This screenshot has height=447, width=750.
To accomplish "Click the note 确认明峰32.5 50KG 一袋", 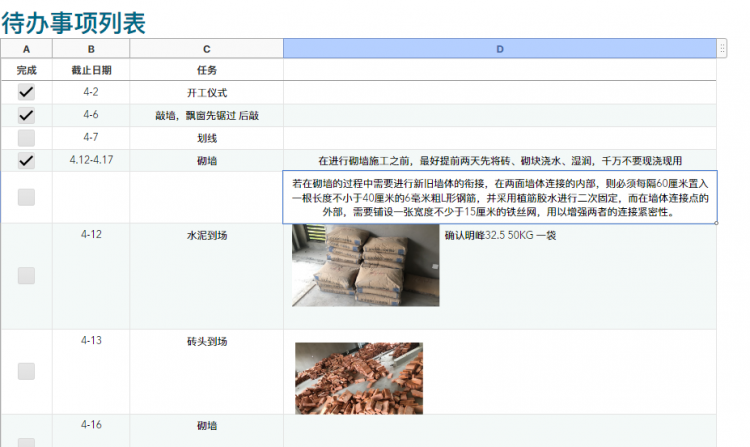I will 500,235.
